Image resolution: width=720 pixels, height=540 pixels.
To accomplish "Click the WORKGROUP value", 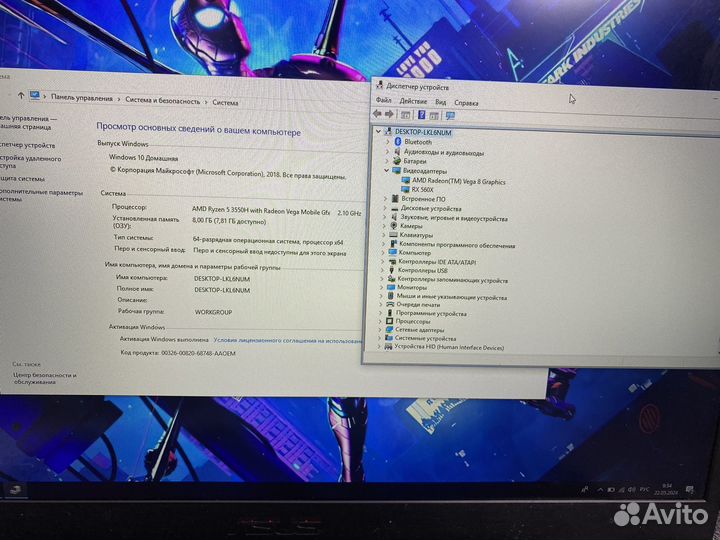I will (213, 312).
